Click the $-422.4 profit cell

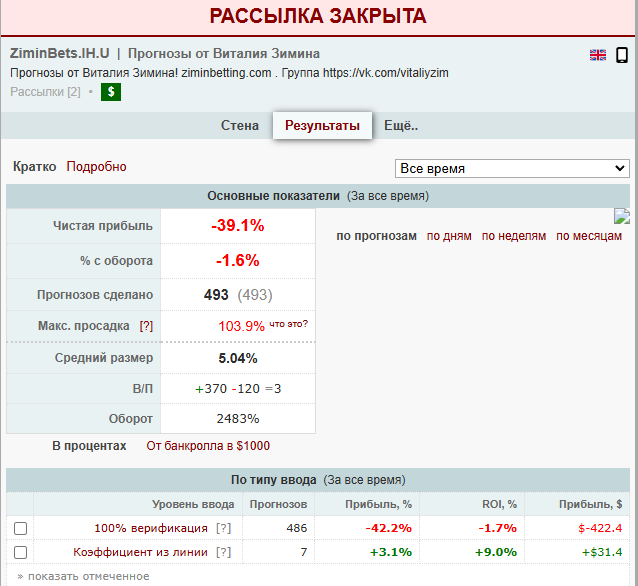coord(600,528)
